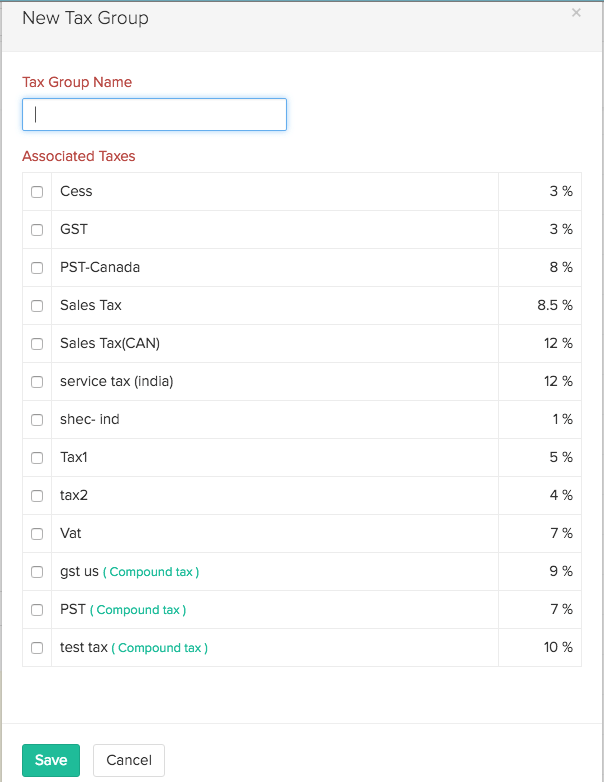Close the New Tax Group dialog

[576, 13]
